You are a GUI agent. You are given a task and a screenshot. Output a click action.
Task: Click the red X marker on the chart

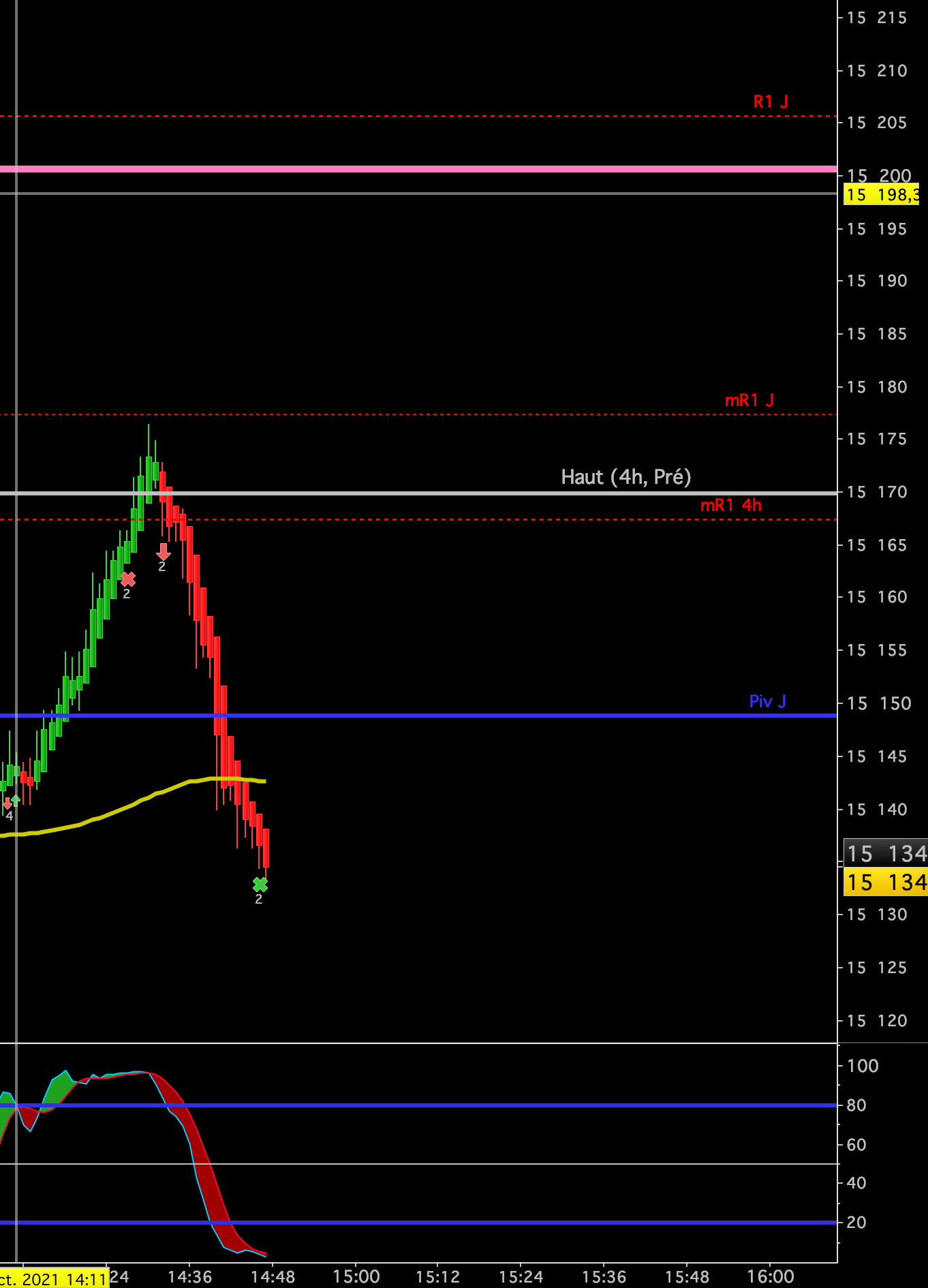tap(128, 579)
